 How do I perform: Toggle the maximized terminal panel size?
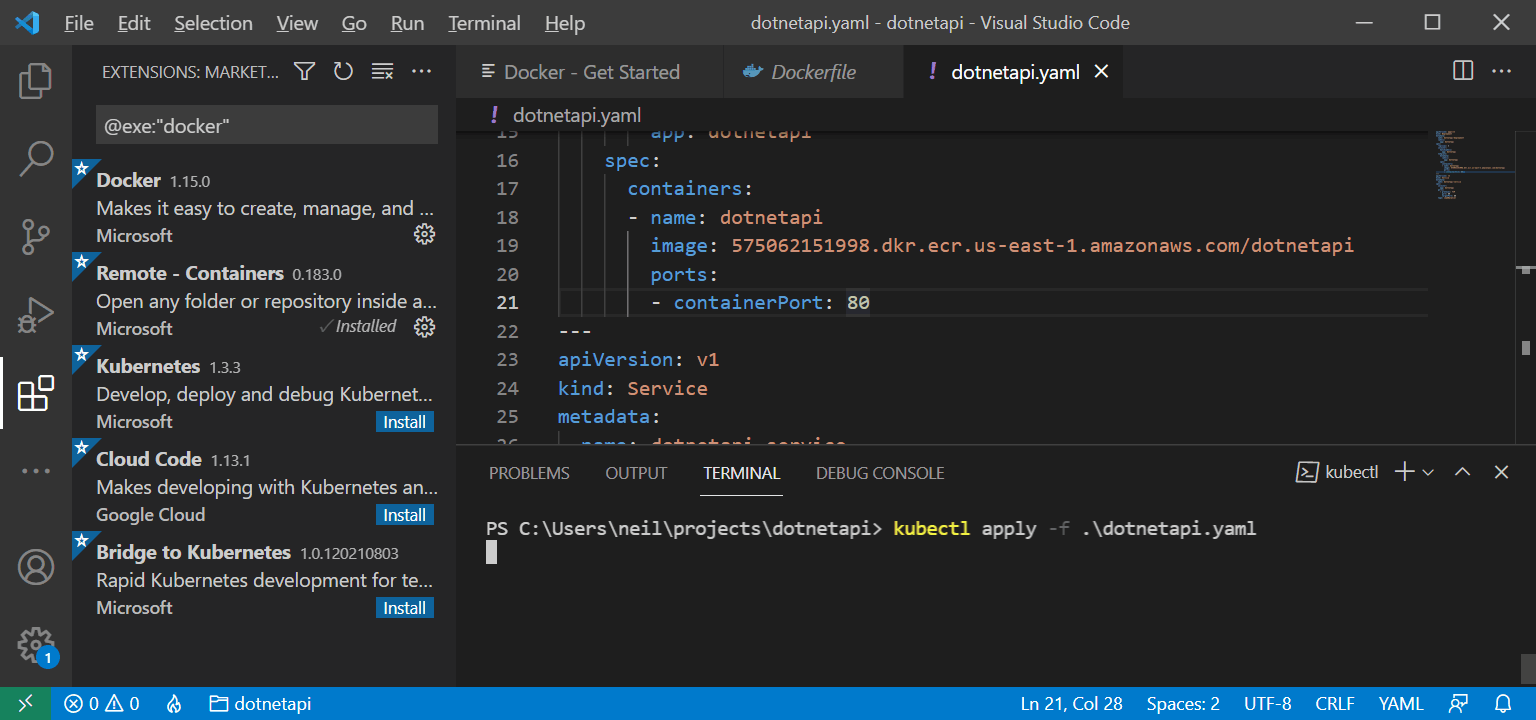(1463, 472)
